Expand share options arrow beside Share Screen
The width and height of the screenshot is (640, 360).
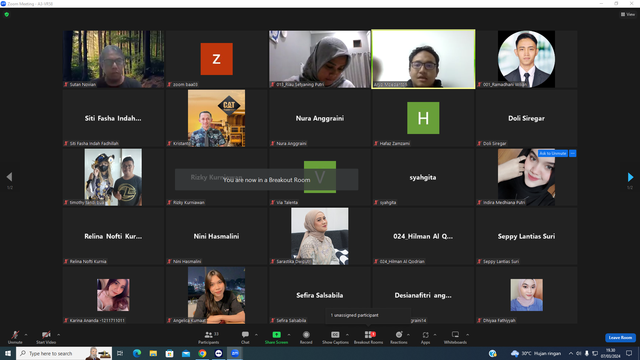pyautogui.click(x=289, y=335)
